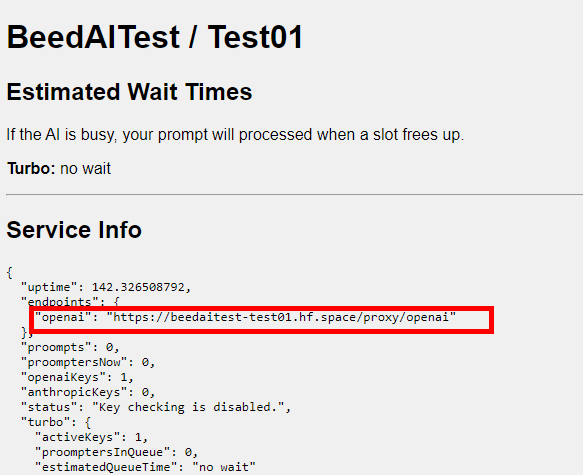This screenshot has width=583, height=475.
Task: Click the status text "Key checking is disabled."
Action: [188, 407]
